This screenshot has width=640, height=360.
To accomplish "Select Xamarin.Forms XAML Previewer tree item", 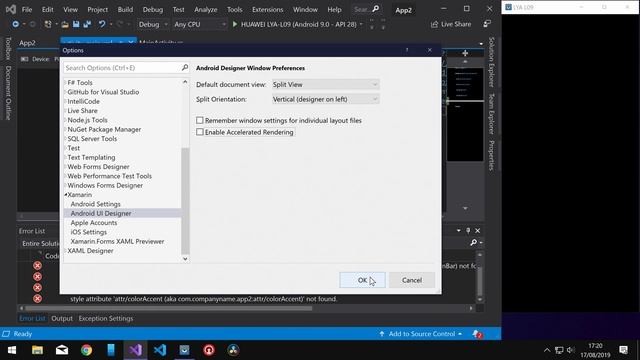I will tap(118, 242).
